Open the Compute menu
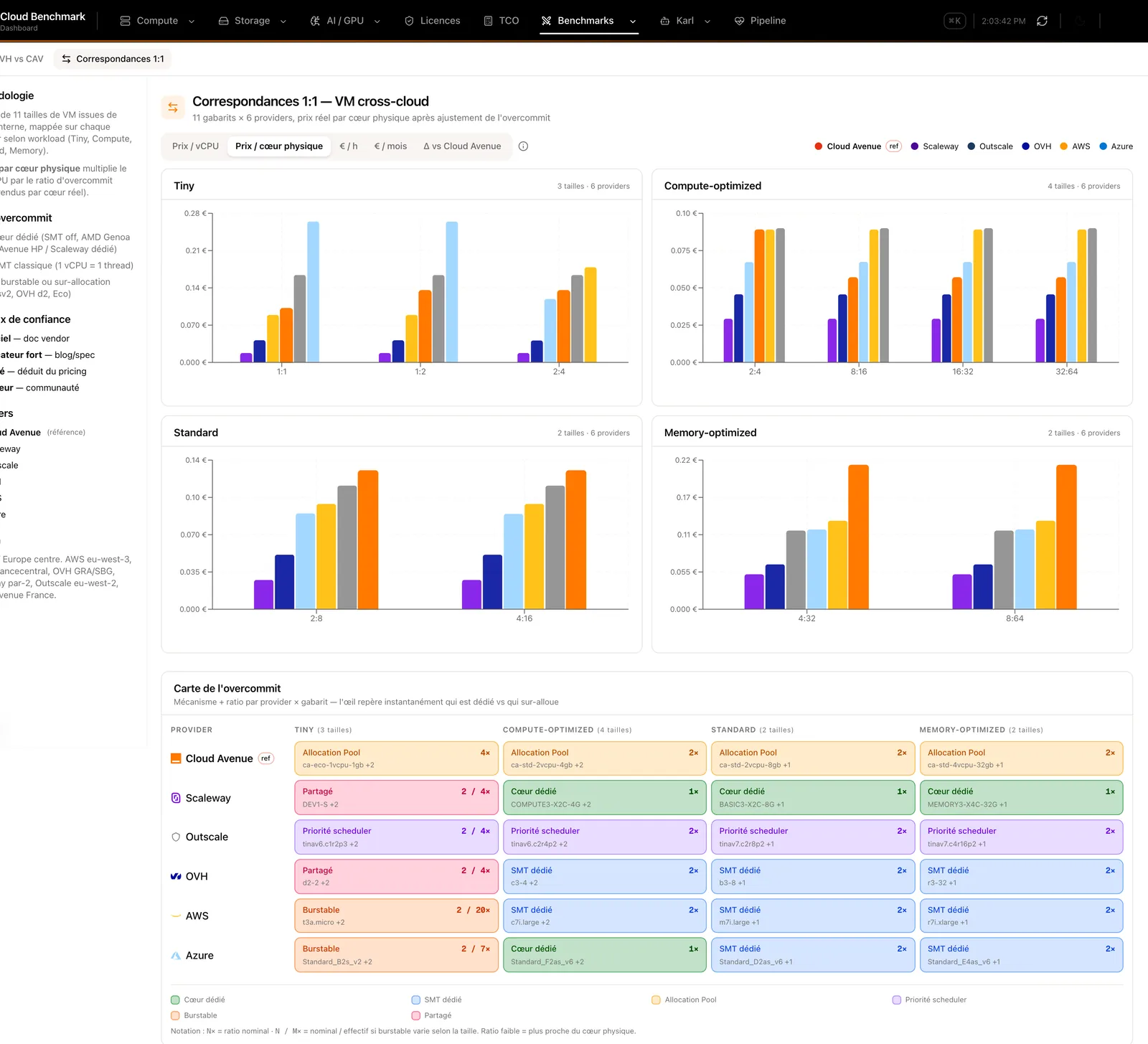The image size is (1148, 1044). pos(157,21)
